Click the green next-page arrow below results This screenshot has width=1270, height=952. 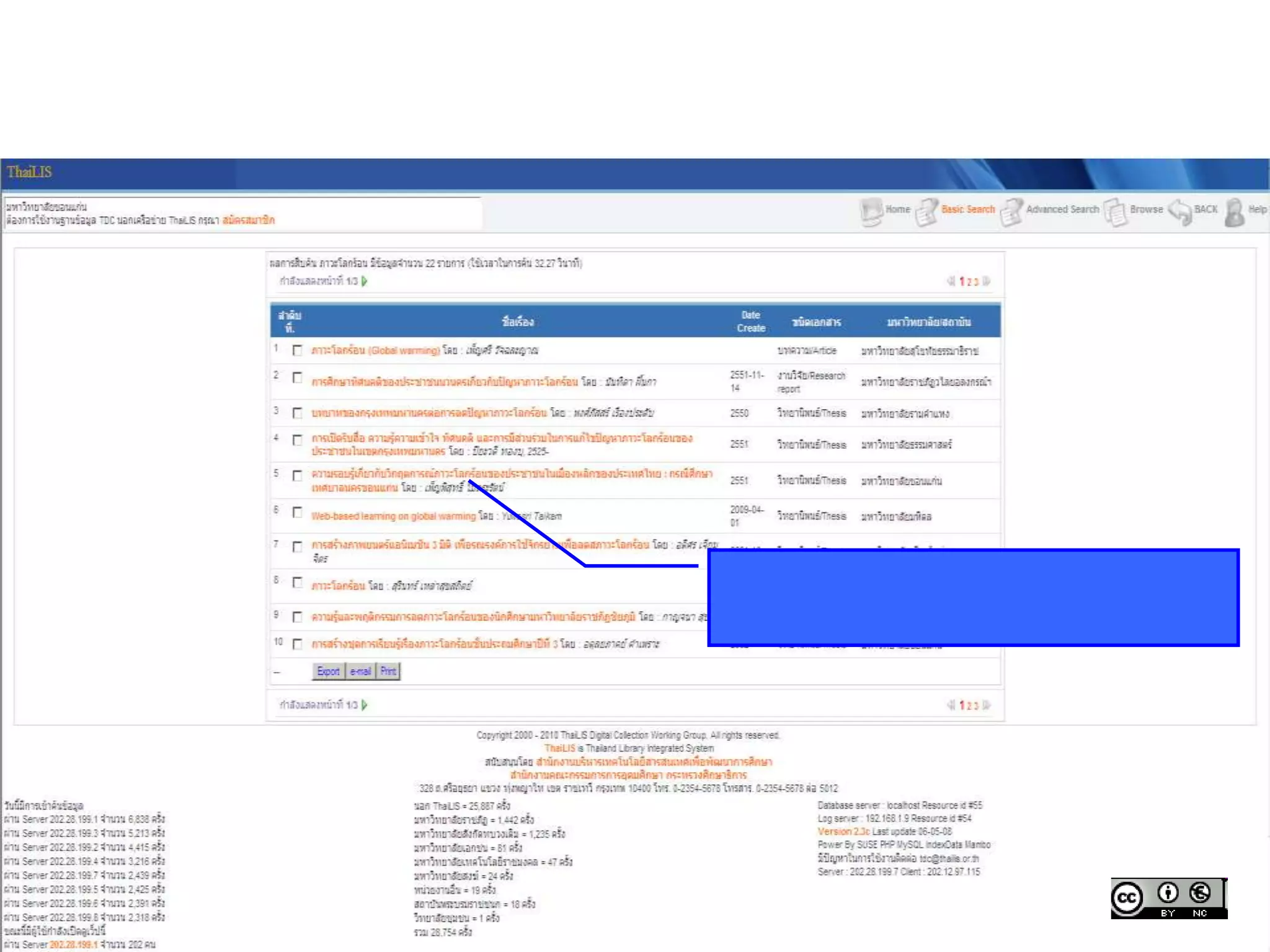[365, 705]
